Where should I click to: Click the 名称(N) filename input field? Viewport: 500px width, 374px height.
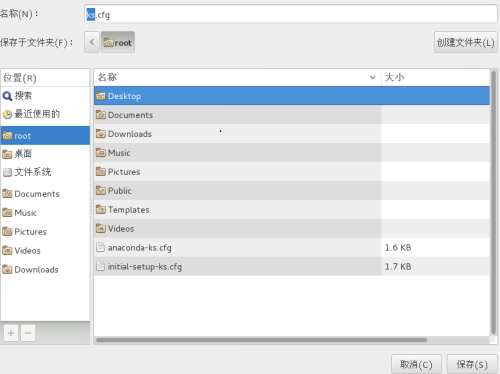point(291,14)
